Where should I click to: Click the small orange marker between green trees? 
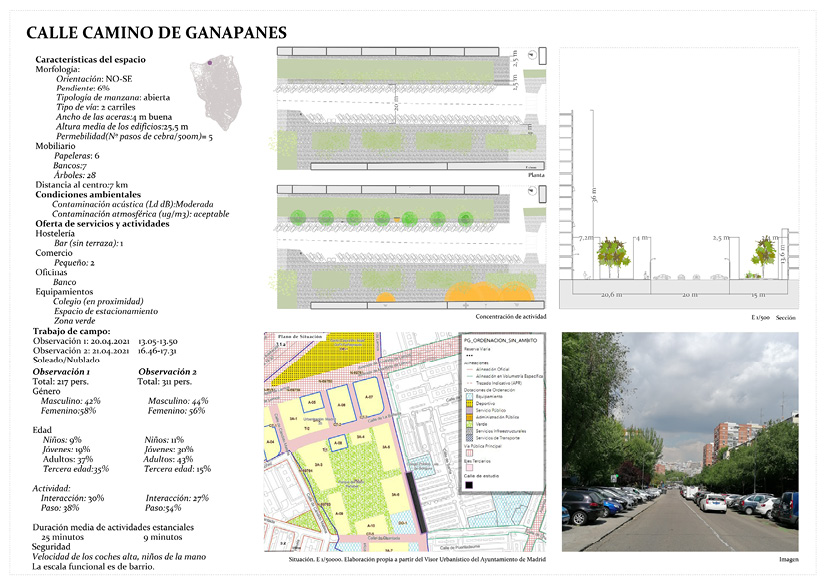(397, 218)
